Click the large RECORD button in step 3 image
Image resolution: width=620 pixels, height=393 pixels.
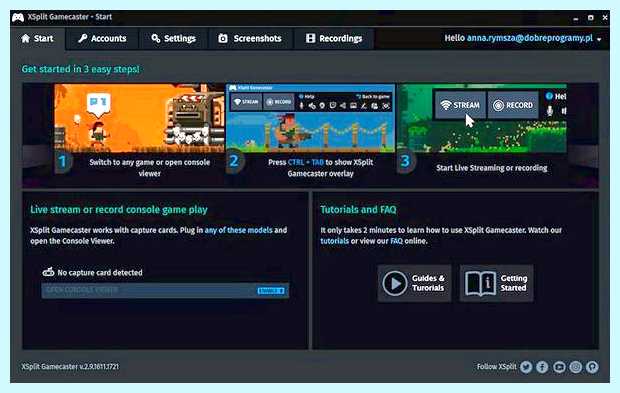pyautogui.click(x=513, y=105)
